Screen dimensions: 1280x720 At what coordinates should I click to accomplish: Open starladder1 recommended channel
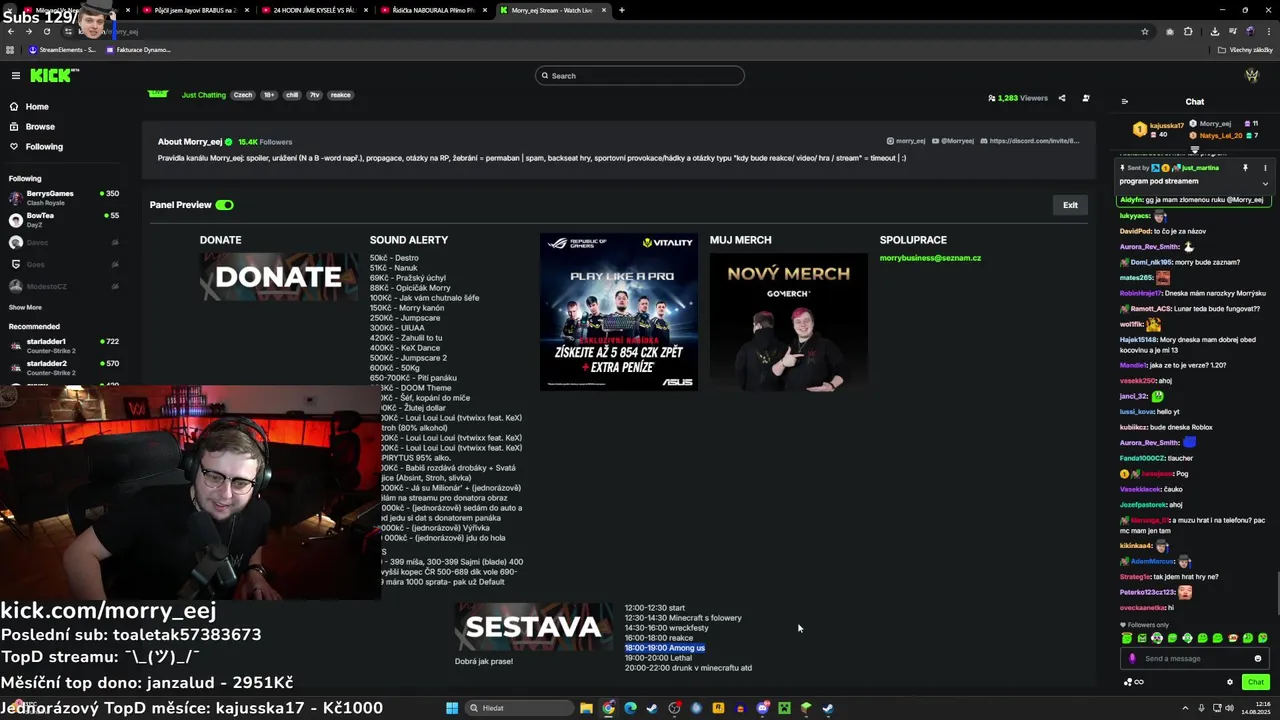tap(64, 344)
